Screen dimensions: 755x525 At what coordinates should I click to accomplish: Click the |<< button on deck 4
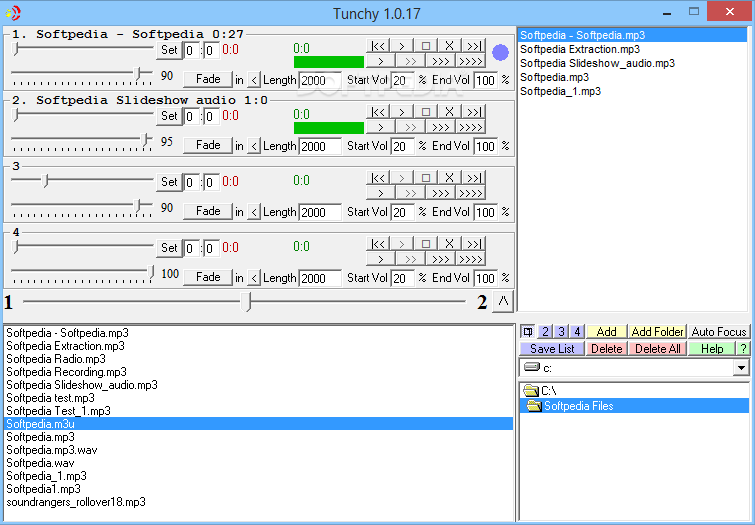coord(378,244)
